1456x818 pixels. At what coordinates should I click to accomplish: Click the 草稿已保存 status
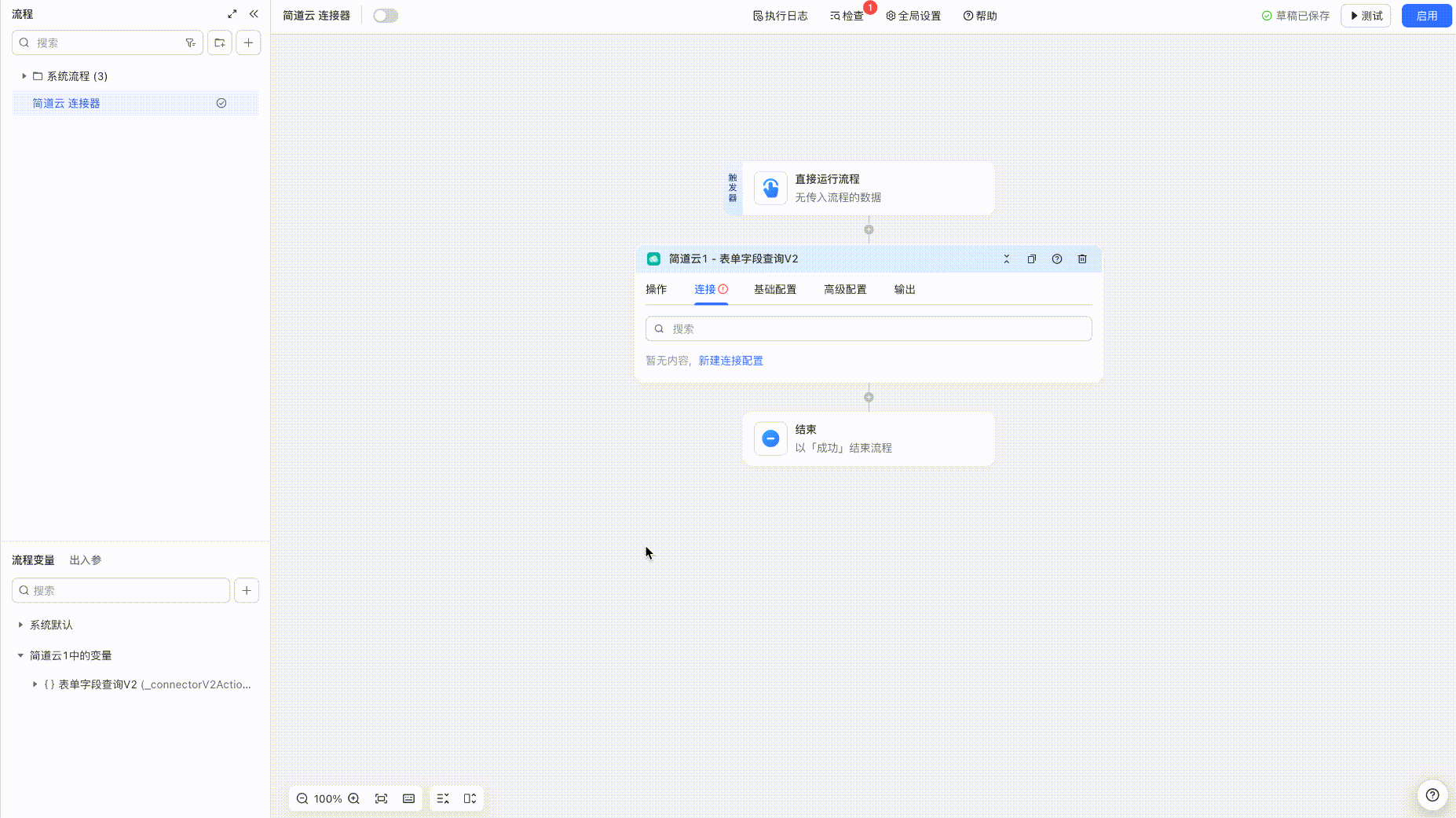tap(1296, 16)
